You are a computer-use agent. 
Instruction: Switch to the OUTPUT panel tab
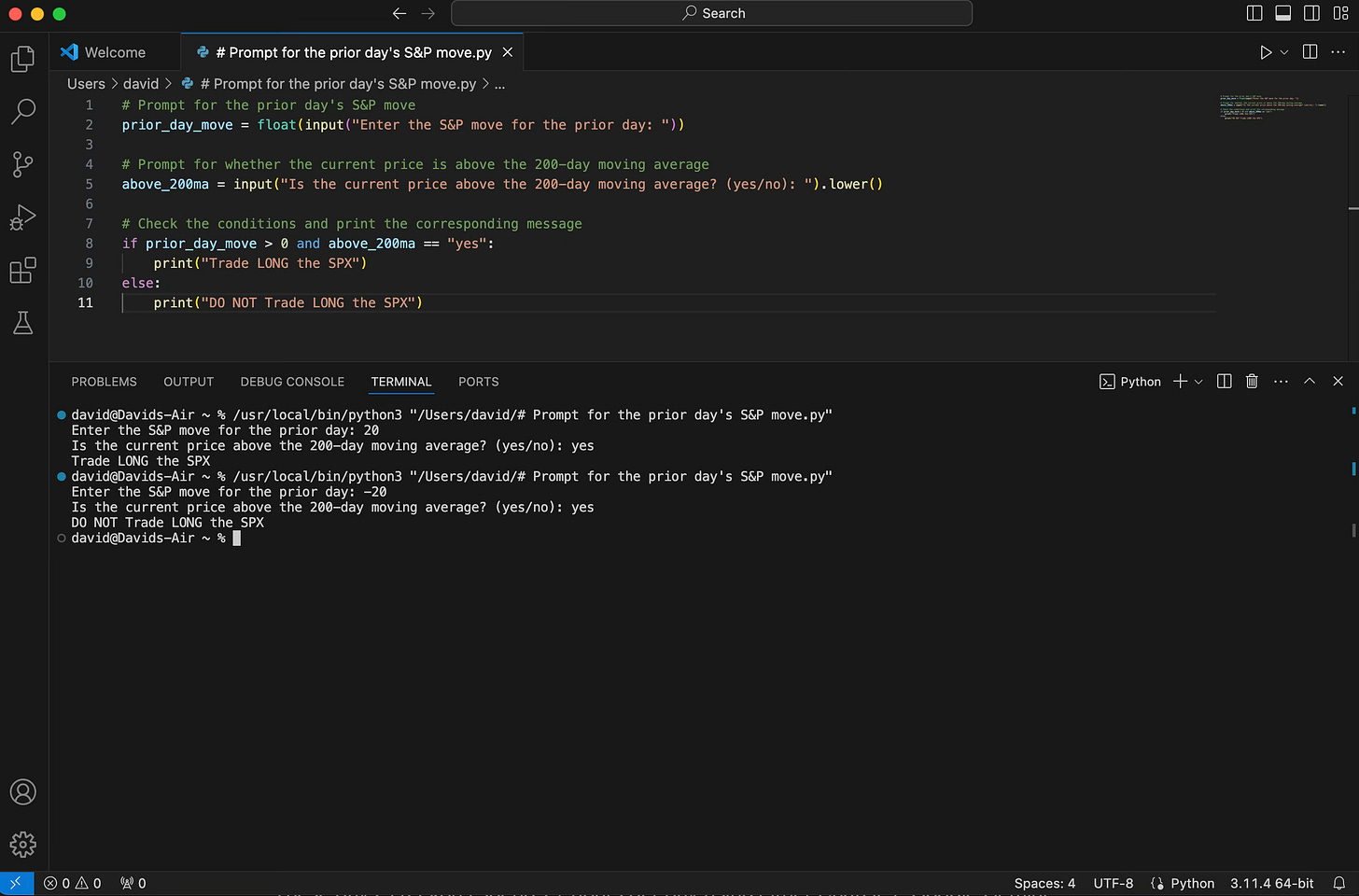189,382
